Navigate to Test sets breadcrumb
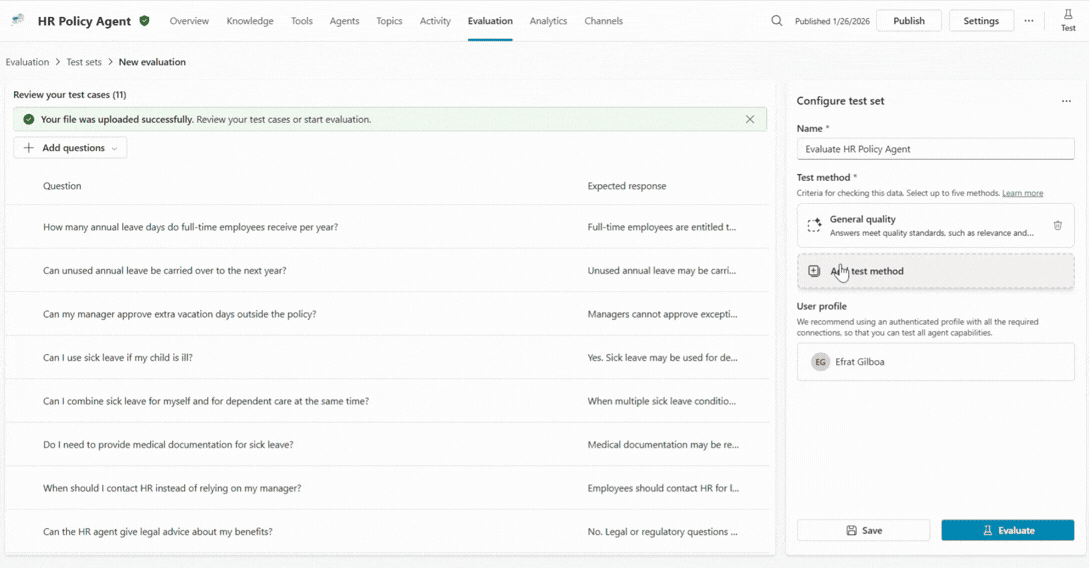The image size is (1089, 568). [84, 62]
